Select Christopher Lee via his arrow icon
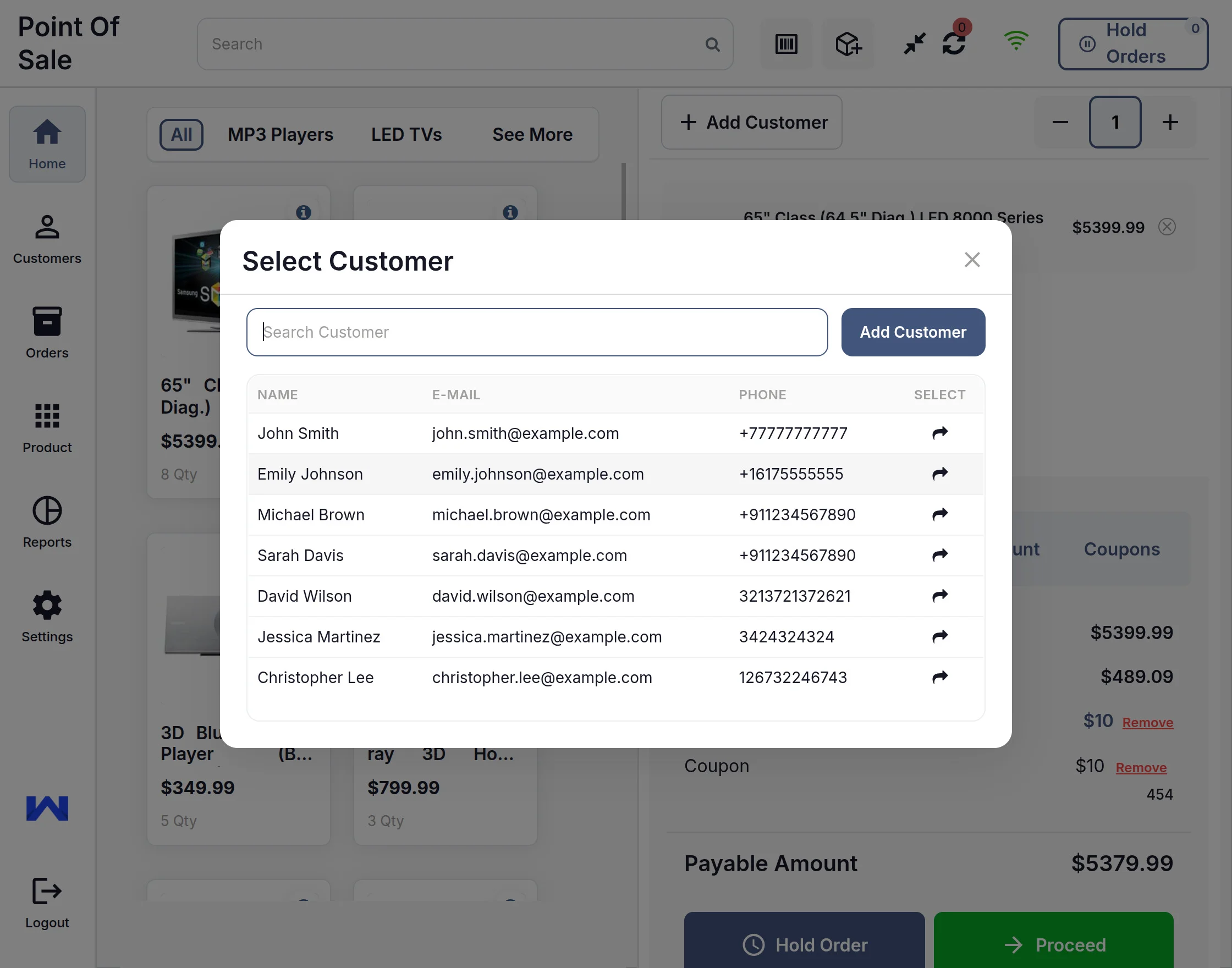 [x=939, y=677]
